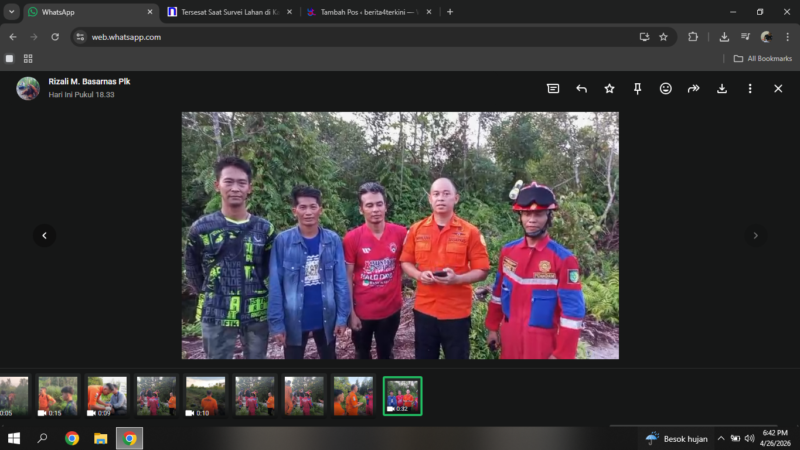Expand the Chrome tab search dropdown
The image size is (800, 450).
pyautogui.click(x=12, y=12)
